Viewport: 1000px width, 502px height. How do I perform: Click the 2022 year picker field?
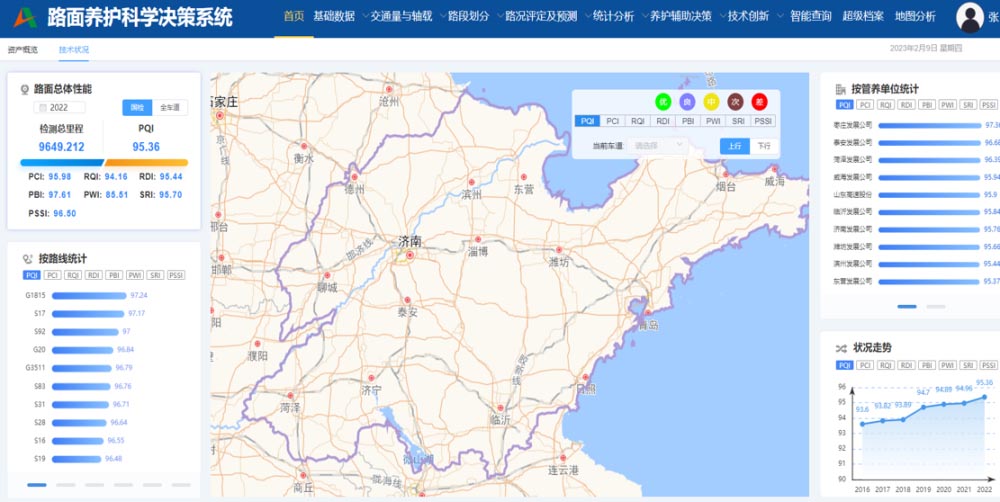coord(60,107)
